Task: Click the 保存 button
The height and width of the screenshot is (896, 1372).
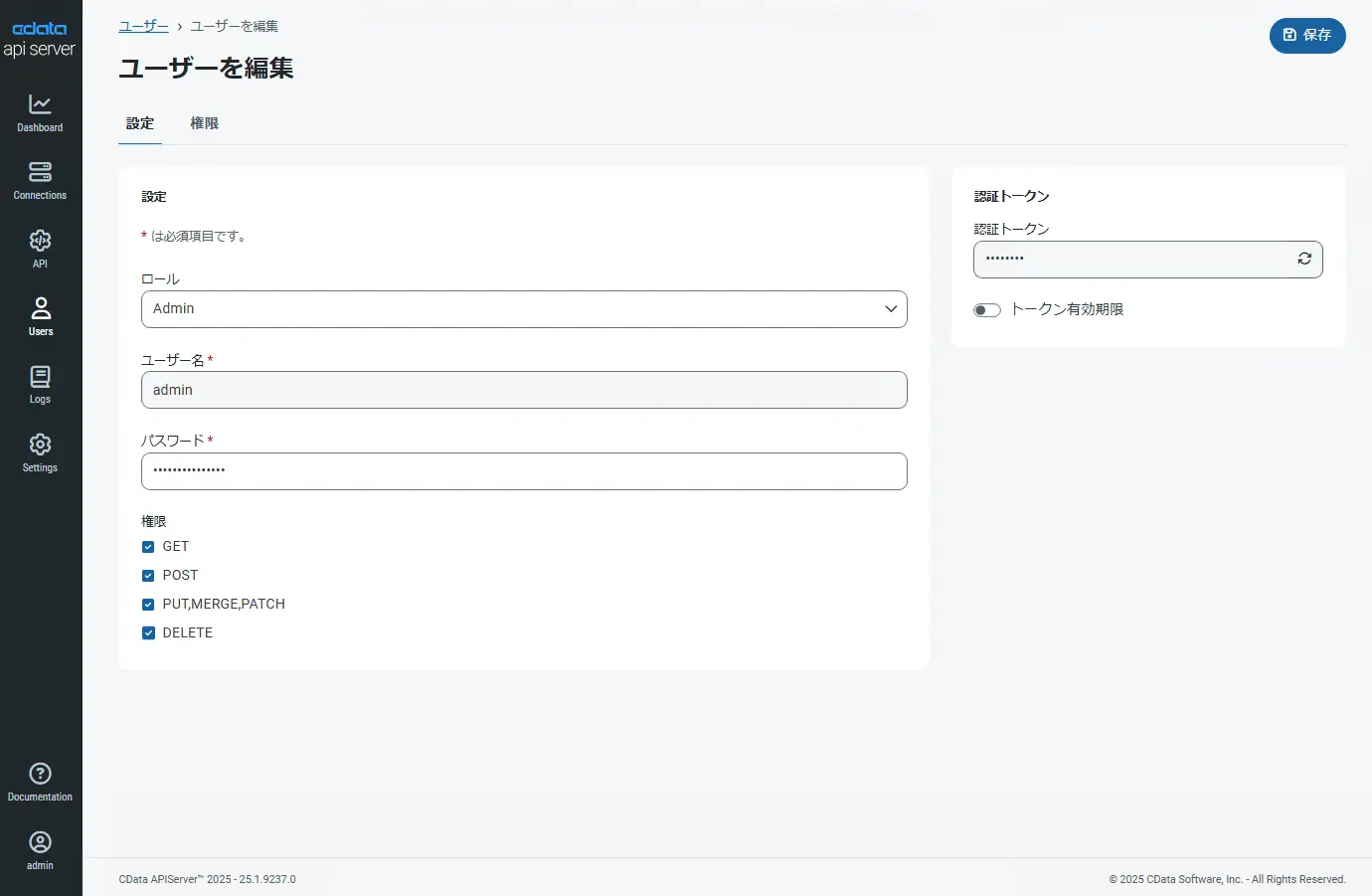Action: 1307,36
